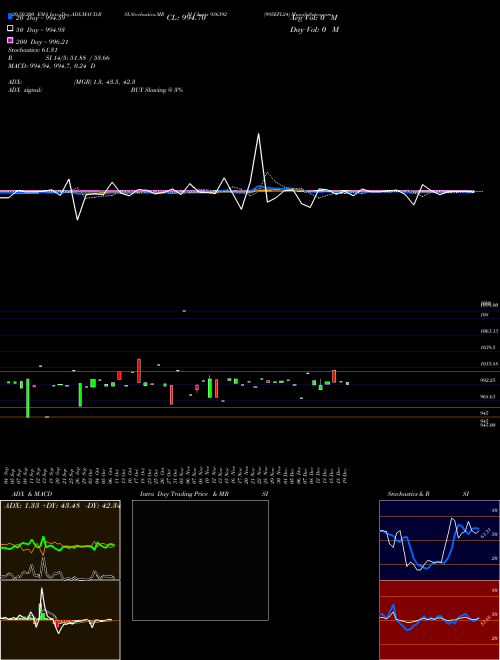Image resolution: width=500 pixels, height=660 pixels.
Task: Click the 1015.88 price axis label
Action: tap(489, 364)
